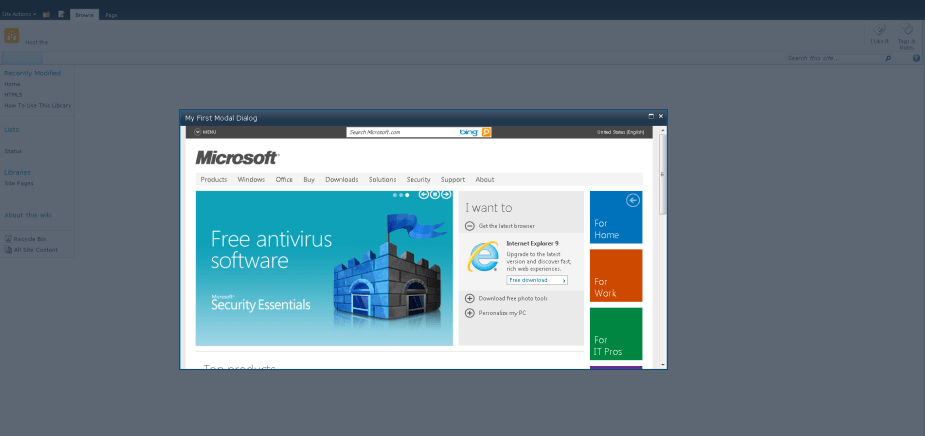Expand Download free photo tools
The height and width of the screenshot is (436, 925).
click(x=470, y=298)
